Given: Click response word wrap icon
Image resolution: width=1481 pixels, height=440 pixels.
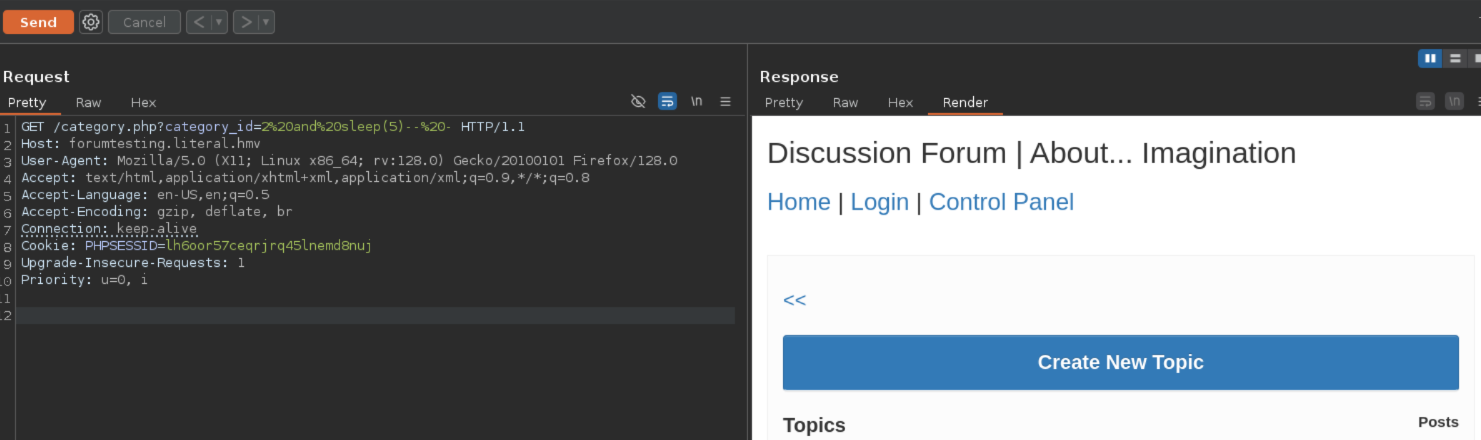Looking at the screenshot, I should pyautogui.click(x=1426, y=102).
